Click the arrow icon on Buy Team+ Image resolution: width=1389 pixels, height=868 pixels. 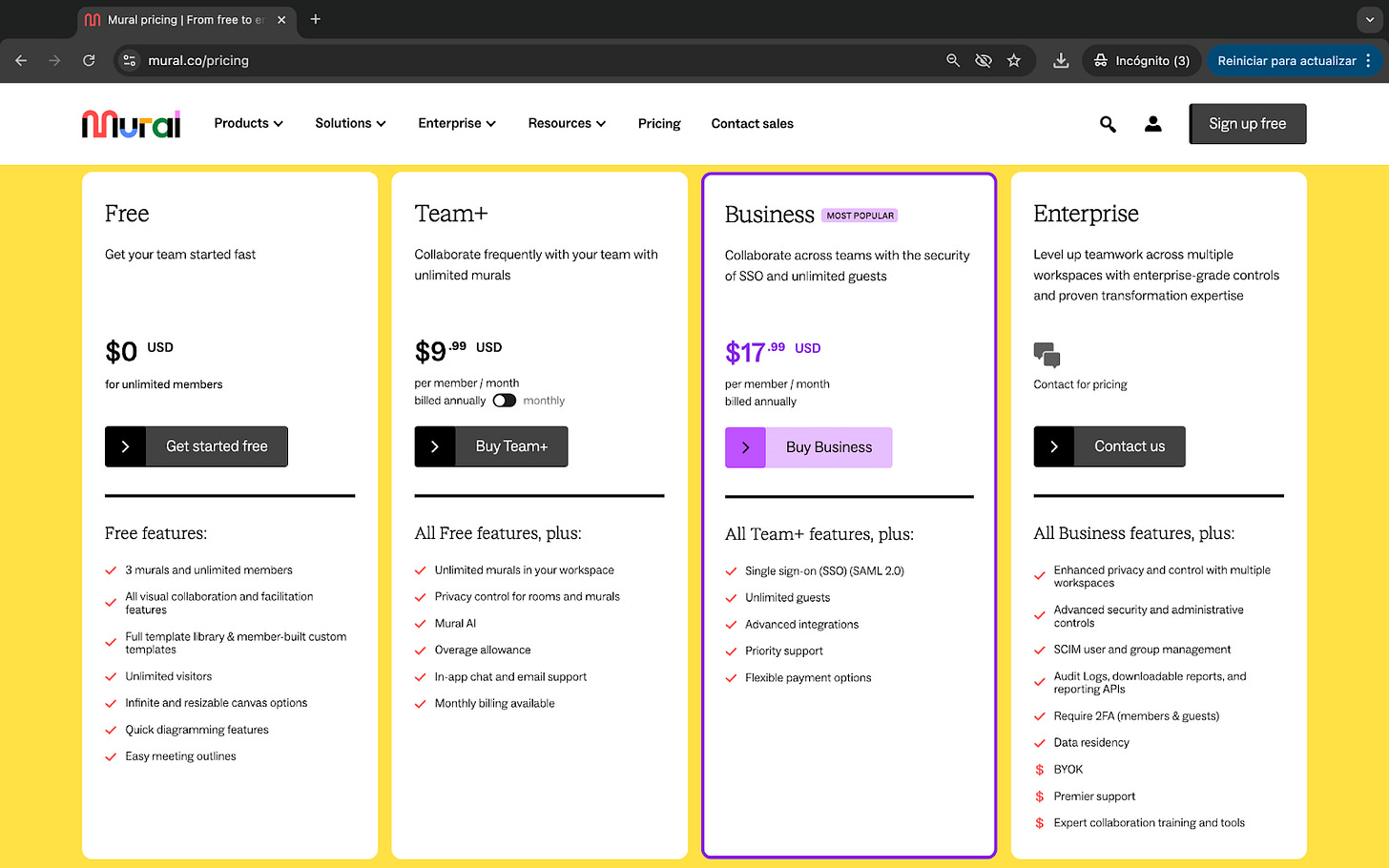tap(435, 446)
